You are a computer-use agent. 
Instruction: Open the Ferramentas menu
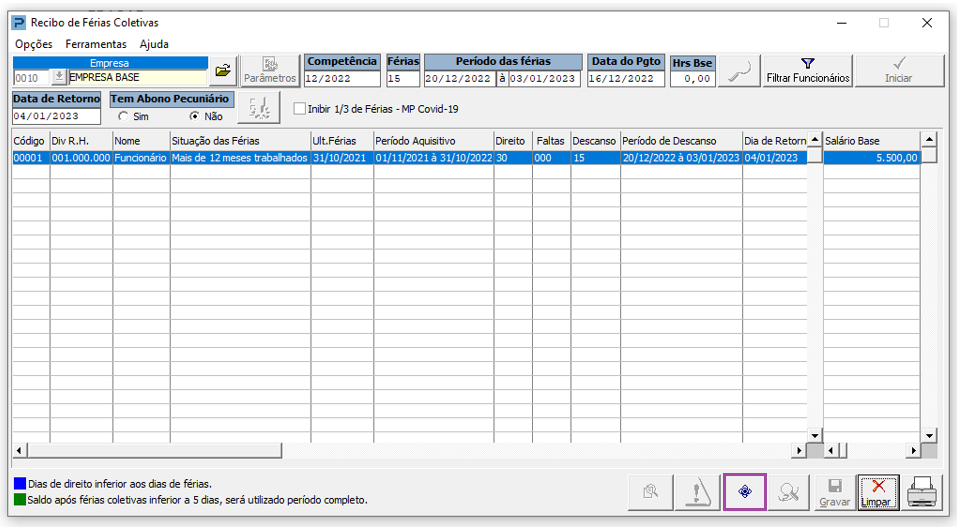coord(96,44)
